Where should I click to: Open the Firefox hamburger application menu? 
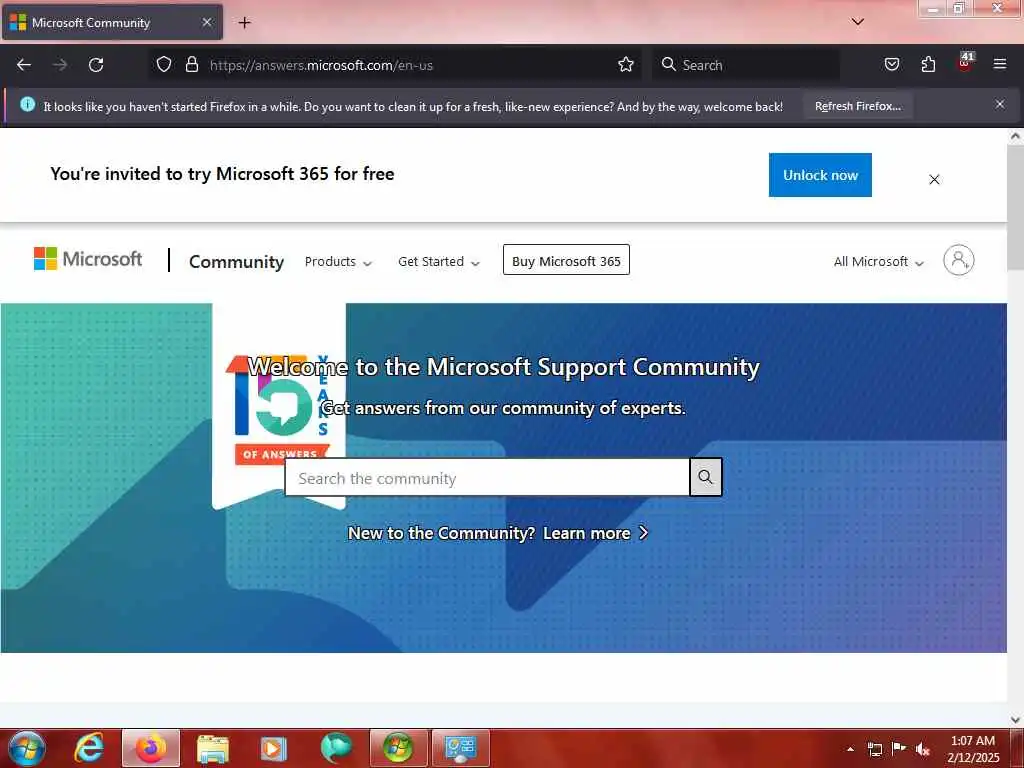[x=1000, y=64]
